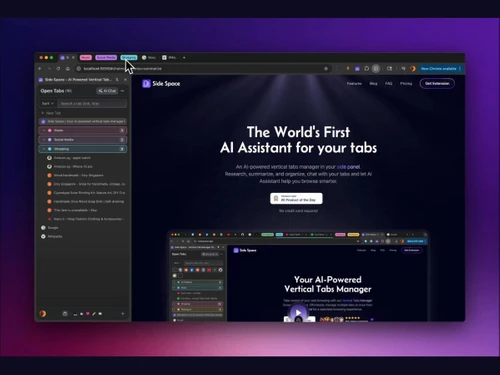Click the pink heart icon in panel footer

pyautogui.click(x=88, y=314)
